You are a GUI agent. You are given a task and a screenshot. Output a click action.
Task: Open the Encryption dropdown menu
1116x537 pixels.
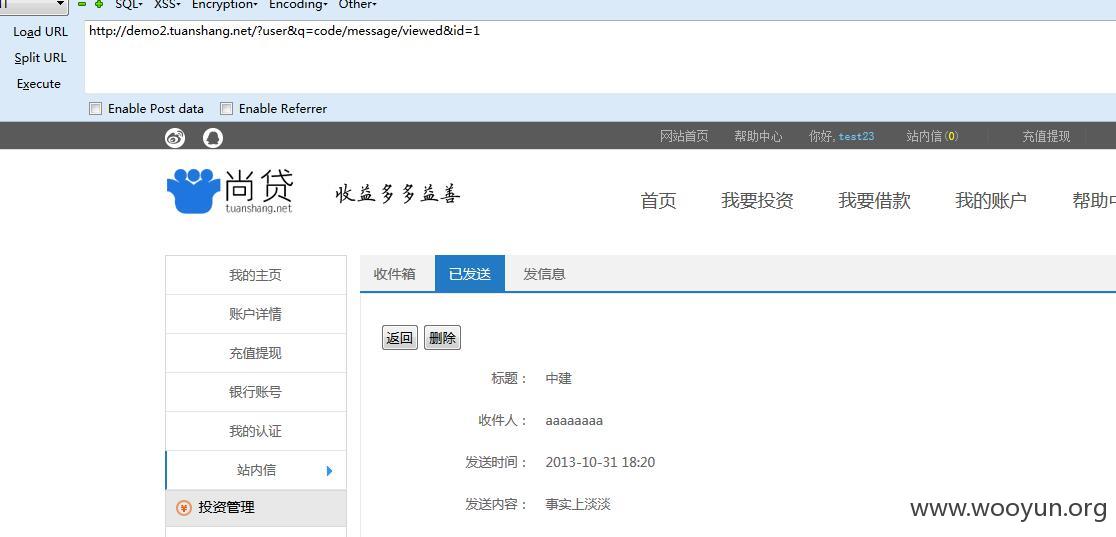225,4
